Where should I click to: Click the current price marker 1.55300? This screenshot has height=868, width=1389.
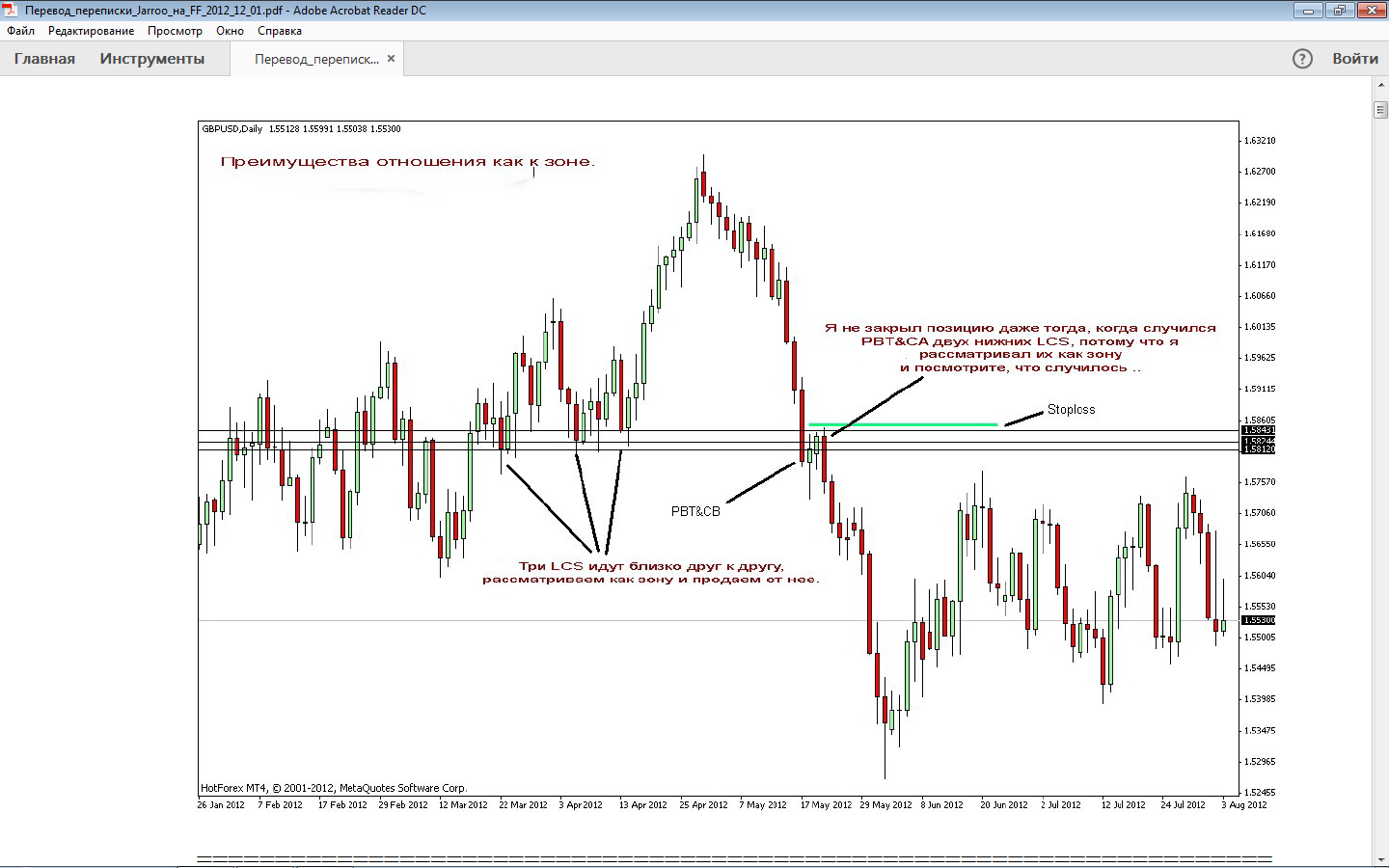1259,620
